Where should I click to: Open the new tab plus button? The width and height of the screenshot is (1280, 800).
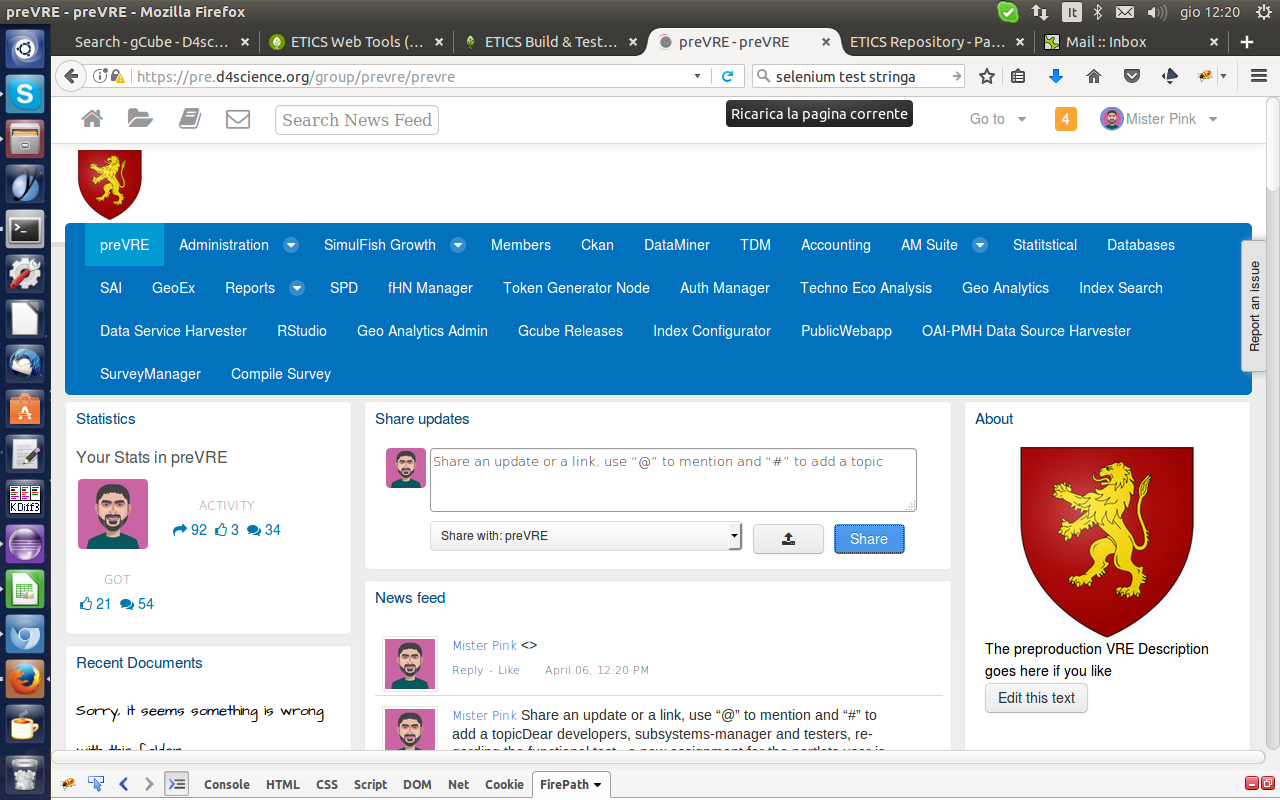[x=1247, y=42]
